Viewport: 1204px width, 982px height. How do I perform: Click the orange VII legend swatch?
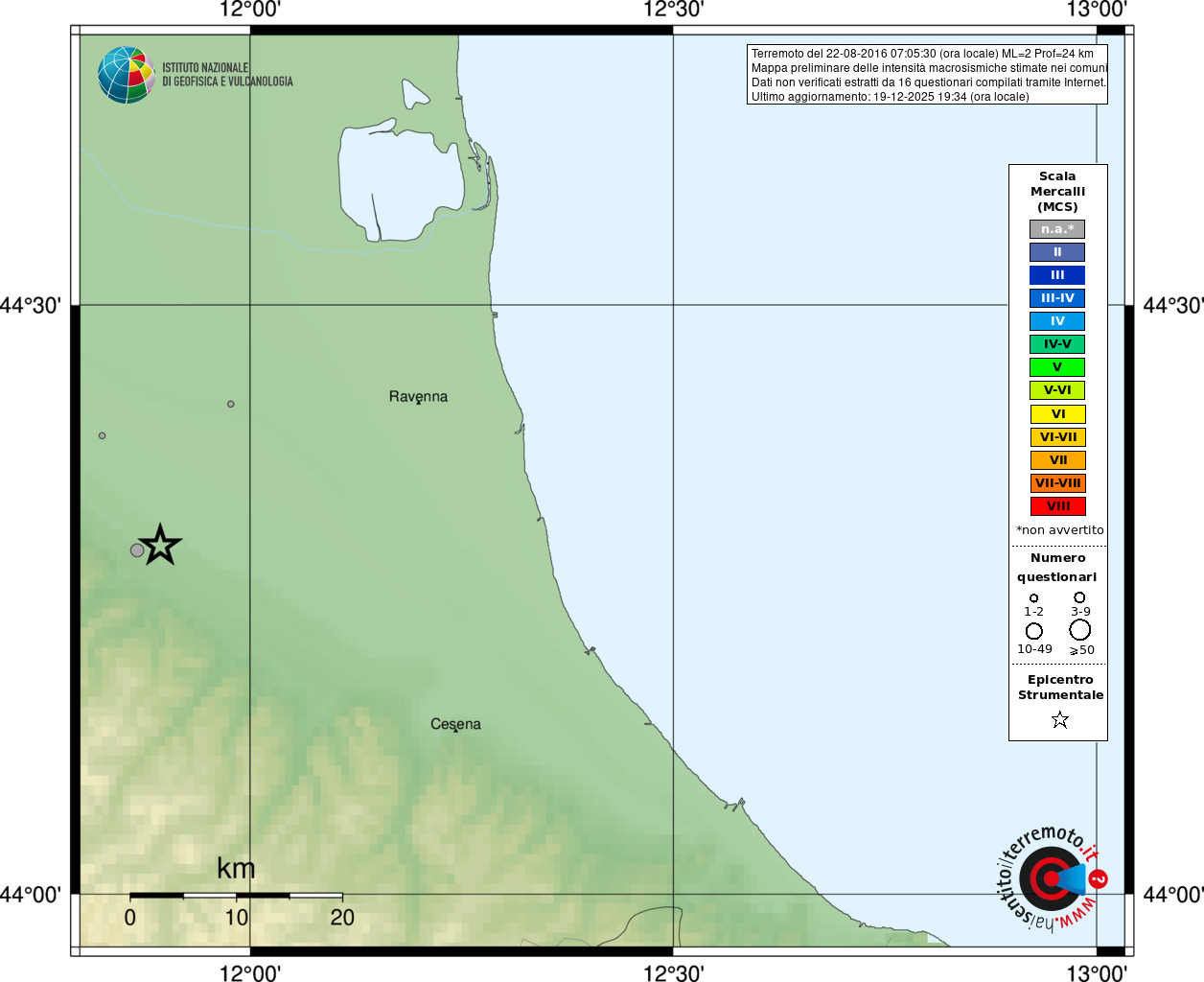click(x=1057, y=460)
